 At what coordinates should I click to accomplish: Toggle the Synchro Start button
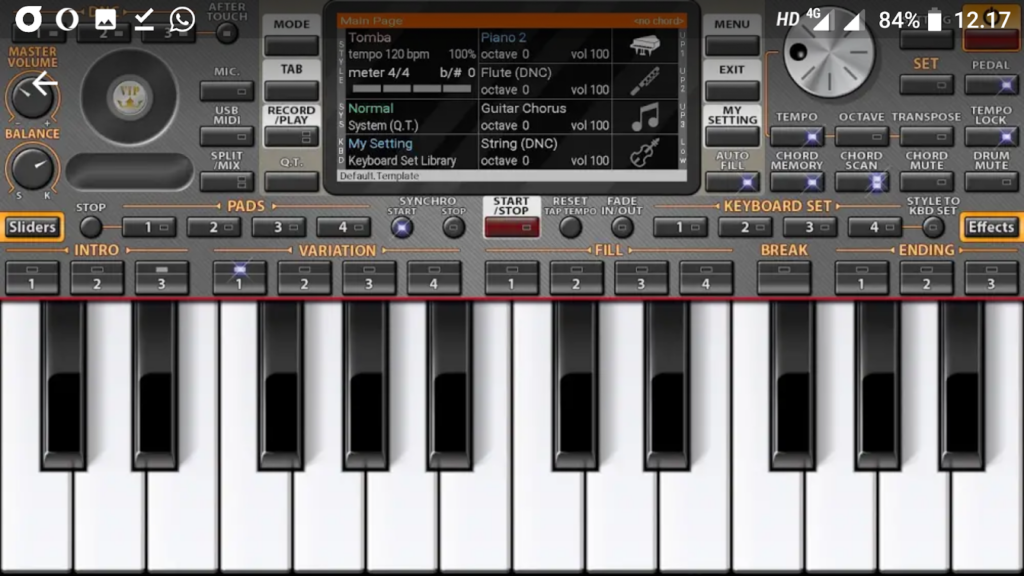pos(402,227)
